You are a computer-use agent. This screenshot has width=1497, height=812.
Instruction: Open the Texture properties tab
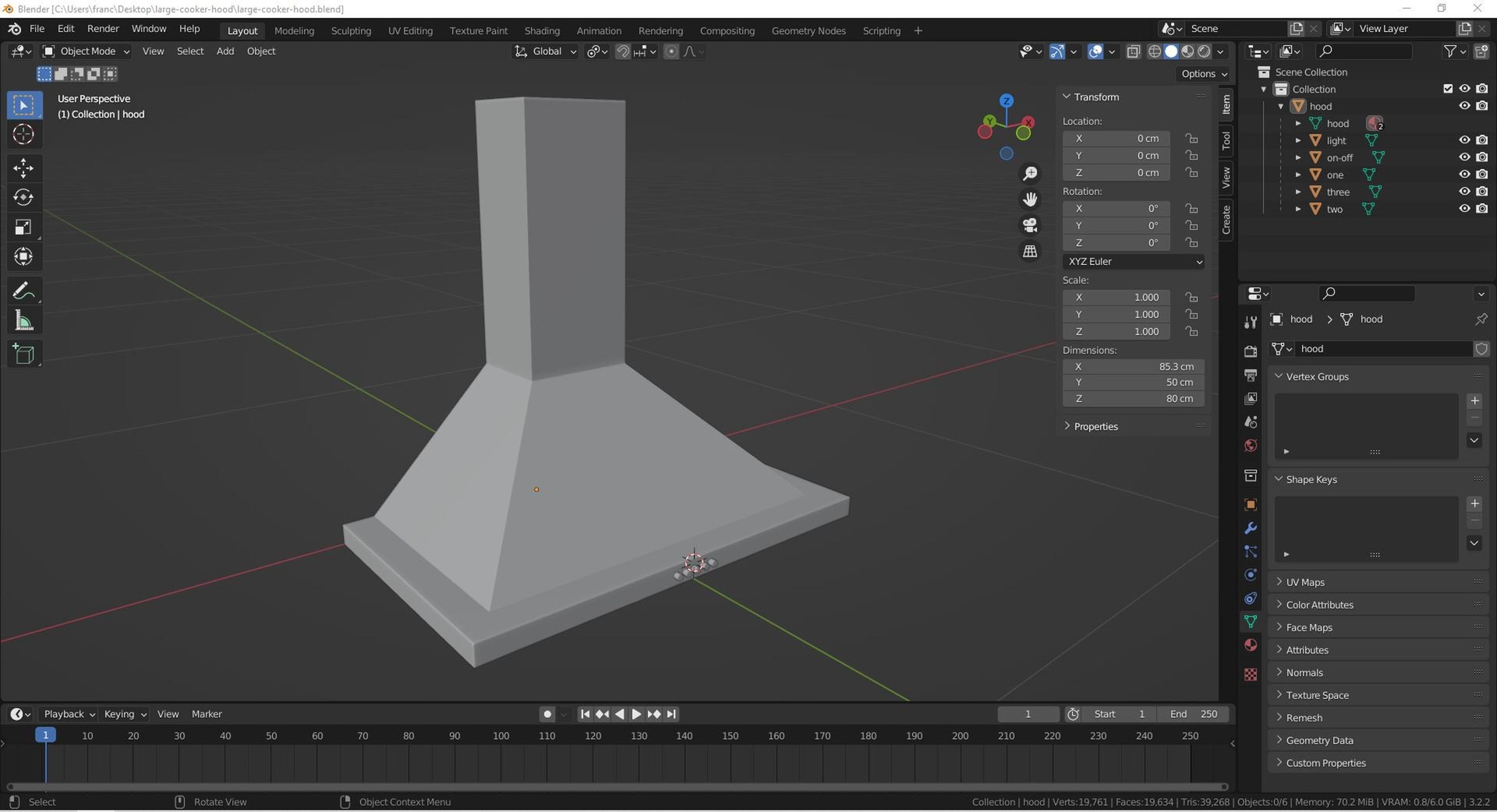pos(1251,674)
